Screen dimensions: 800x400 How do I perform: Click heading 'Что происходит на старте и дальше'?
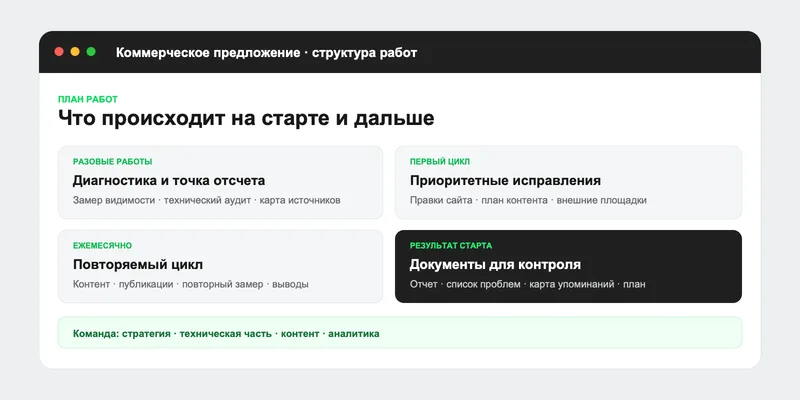[246, 118]
